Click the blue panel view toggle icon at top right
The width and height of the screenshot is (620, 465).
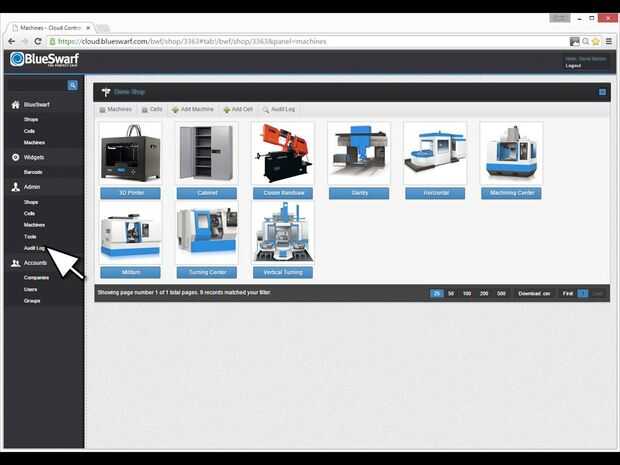[x=602, y=92]
